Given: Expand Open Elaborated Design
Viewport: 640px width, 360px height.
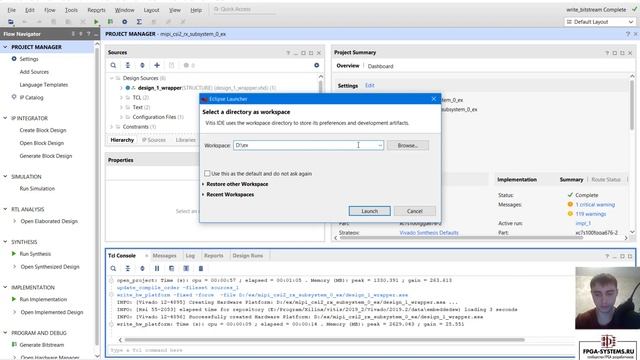Looking at the screenshot, I should click(15, 221).
